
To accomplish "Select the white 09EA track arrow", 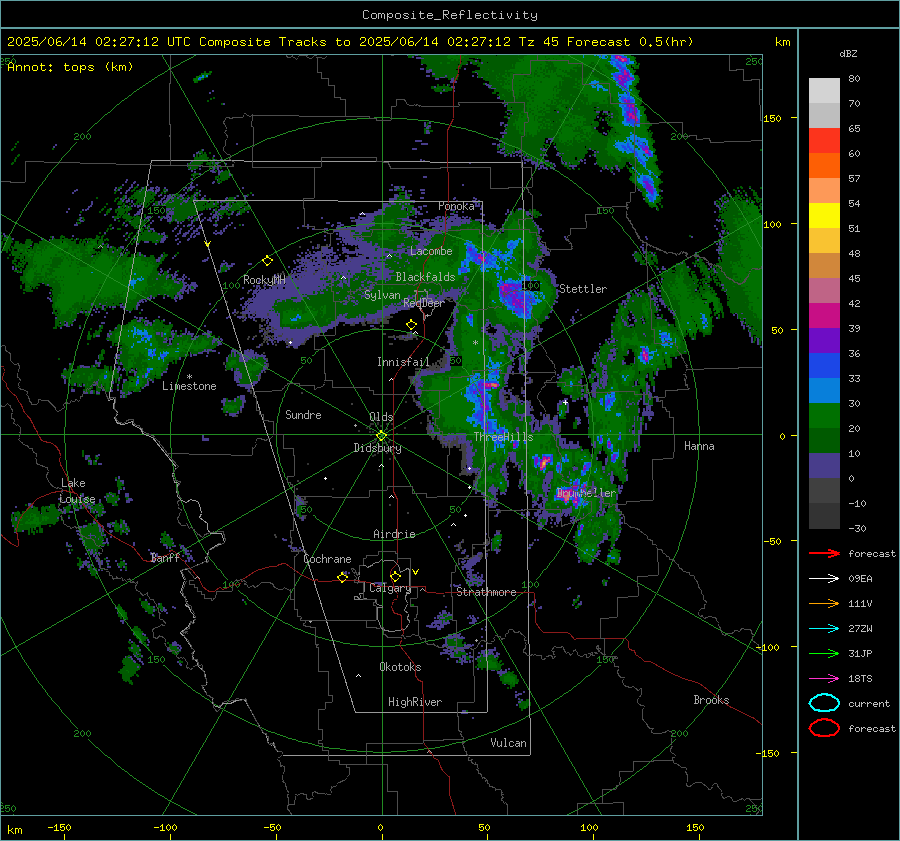I will pos(824,579).
